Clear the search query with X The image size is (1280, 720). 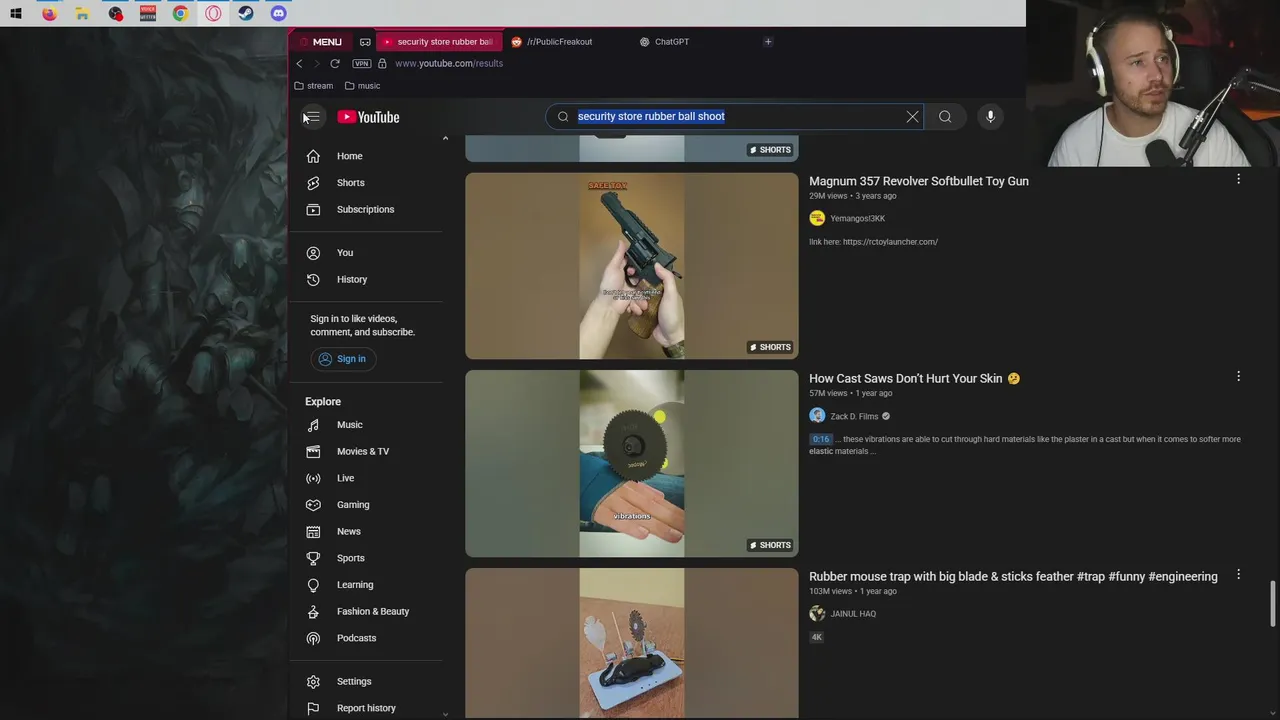[912, 117]
